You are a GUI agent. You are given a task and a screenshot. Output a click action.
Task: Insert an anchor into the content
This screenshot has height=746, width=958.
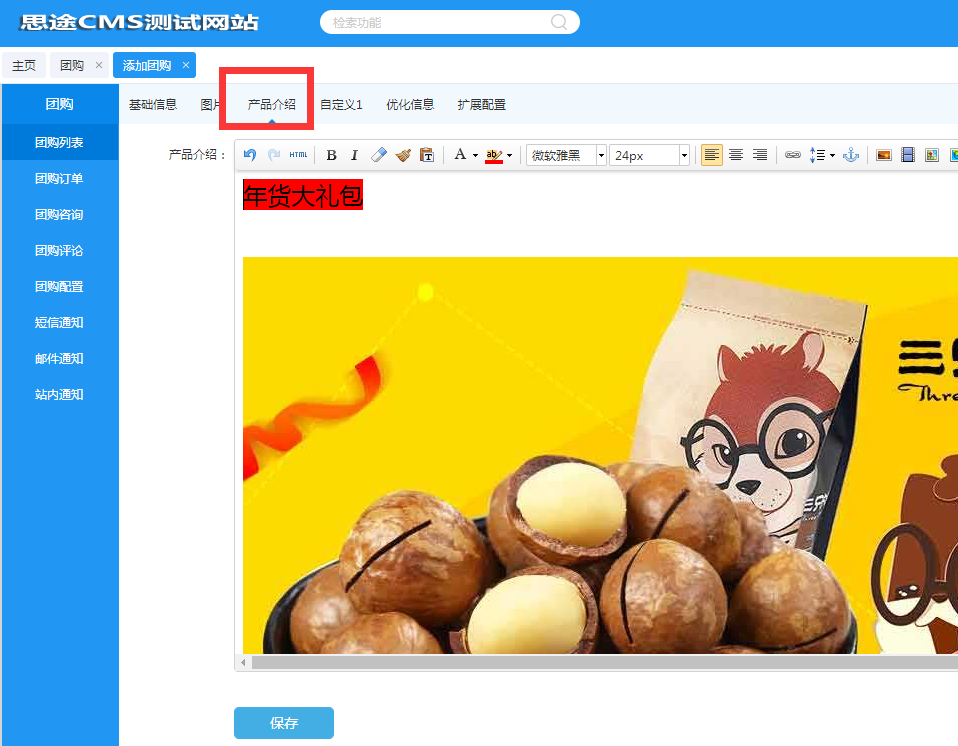pyautogui.click(x=850, y=155)
